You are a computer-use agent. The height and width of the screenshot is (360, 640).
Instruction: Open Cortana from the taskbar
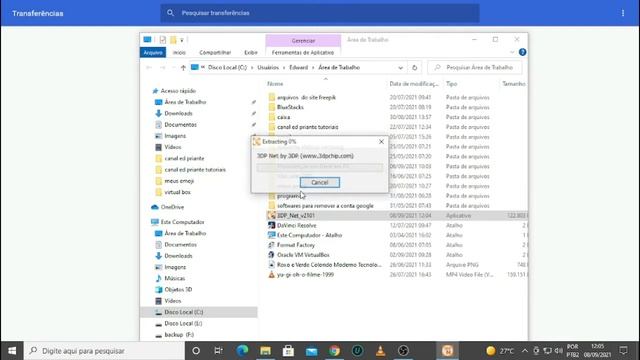(x=196, y=351)
